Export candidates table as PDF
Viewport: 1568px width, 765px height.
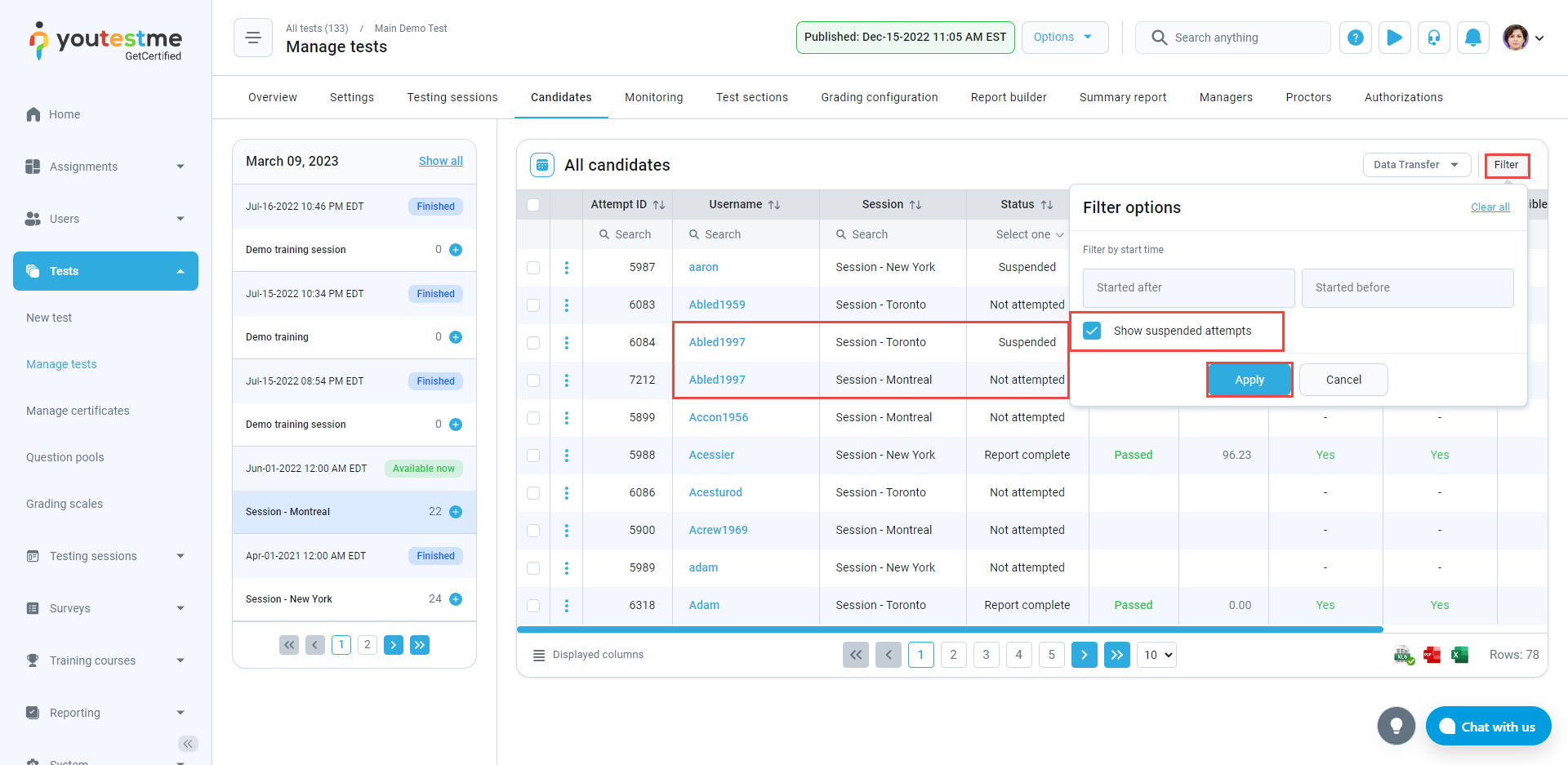[x=1432, y=655]
